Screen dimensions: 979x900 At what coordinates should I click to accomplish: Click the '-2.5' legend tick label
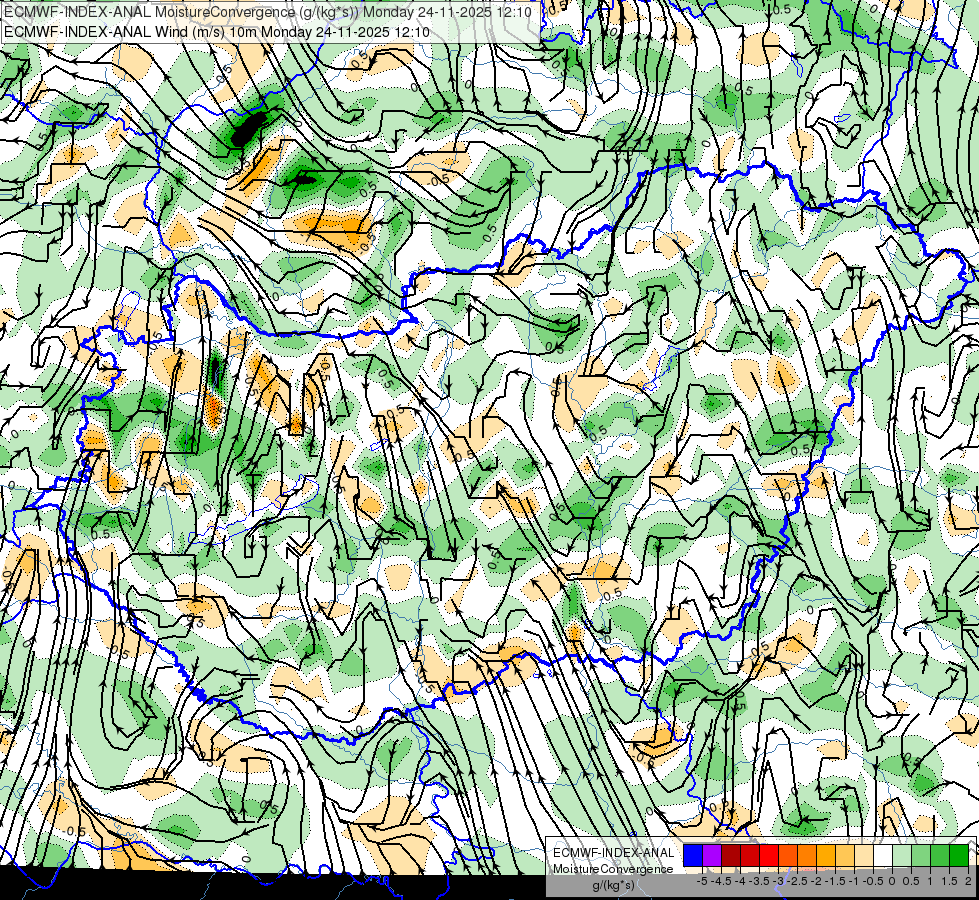pos(797,881)
